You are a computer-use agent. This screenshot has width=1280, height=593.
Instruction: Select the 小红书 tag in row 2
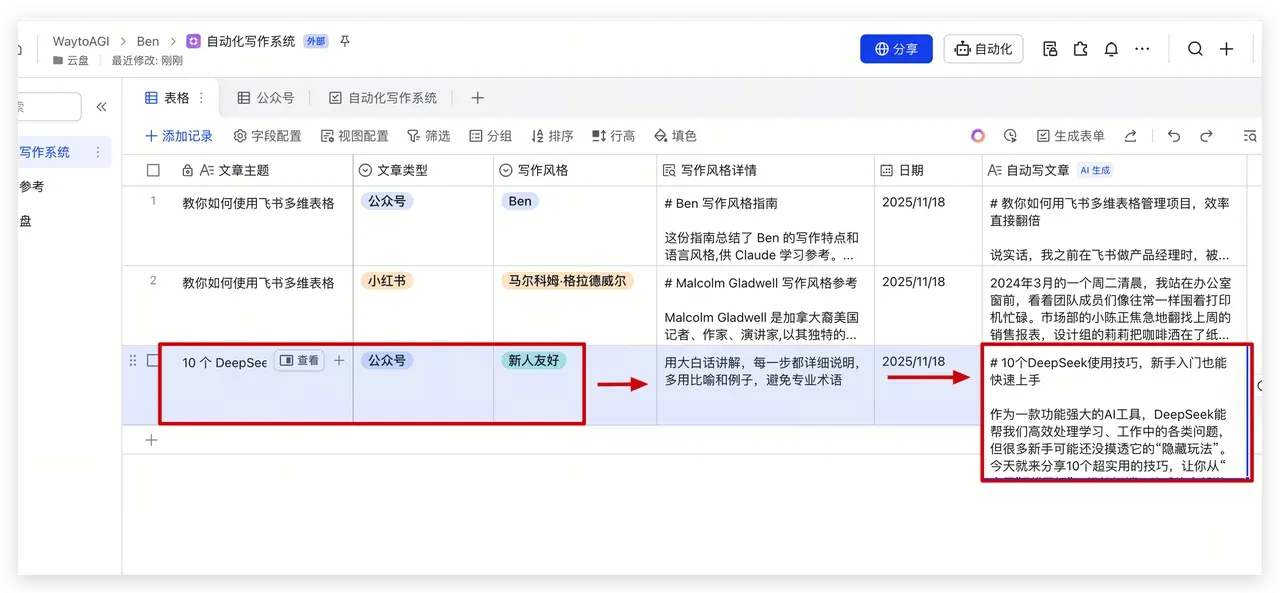[x=387, y=281]
